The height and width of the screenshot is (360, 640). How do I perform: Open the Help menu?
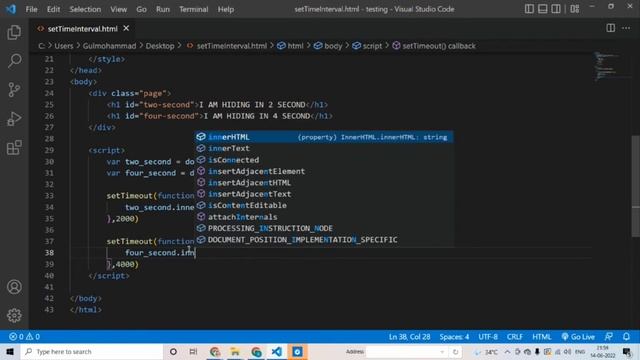[x=226, y=9]
